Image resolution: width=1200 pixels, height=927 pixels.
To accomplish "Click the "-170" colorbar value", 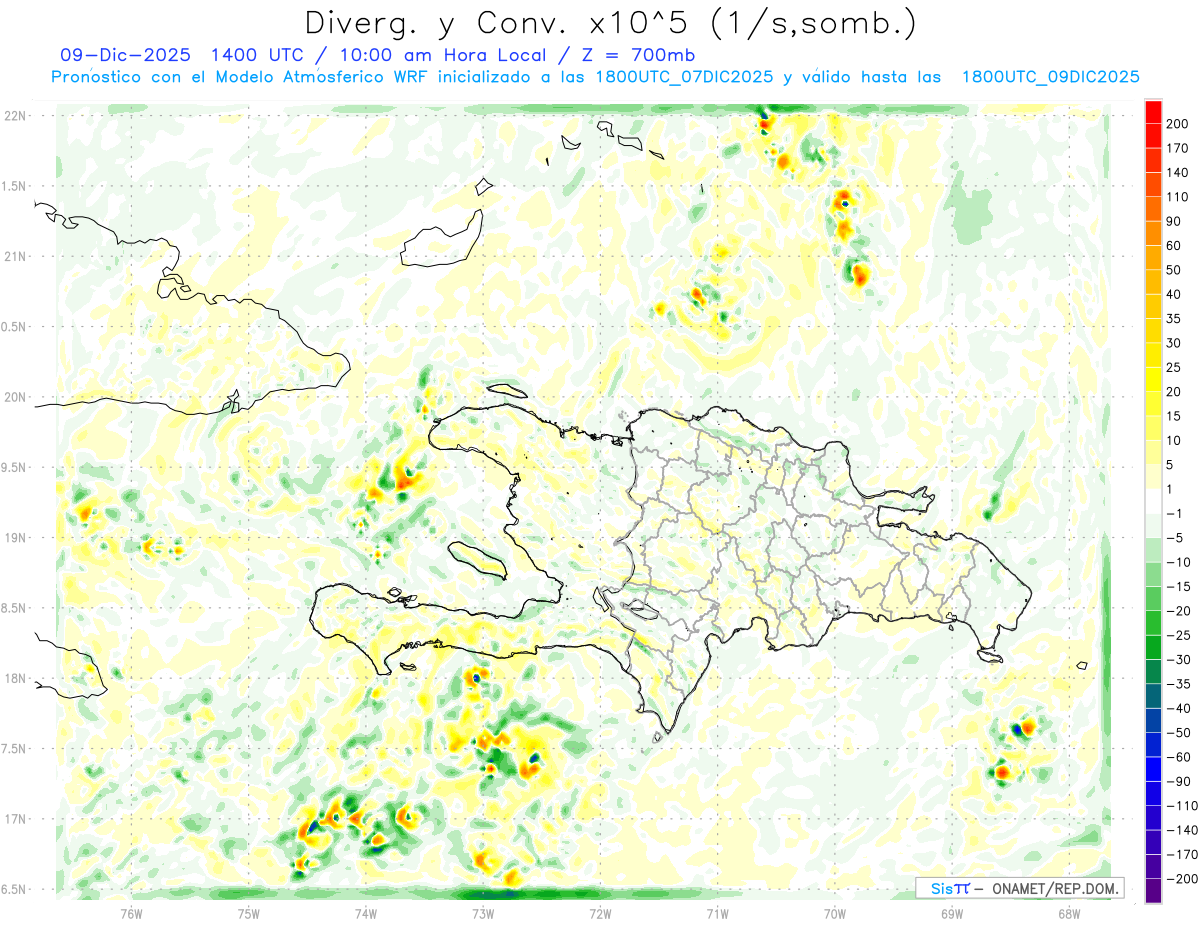I will click(x=1181, y=855).
